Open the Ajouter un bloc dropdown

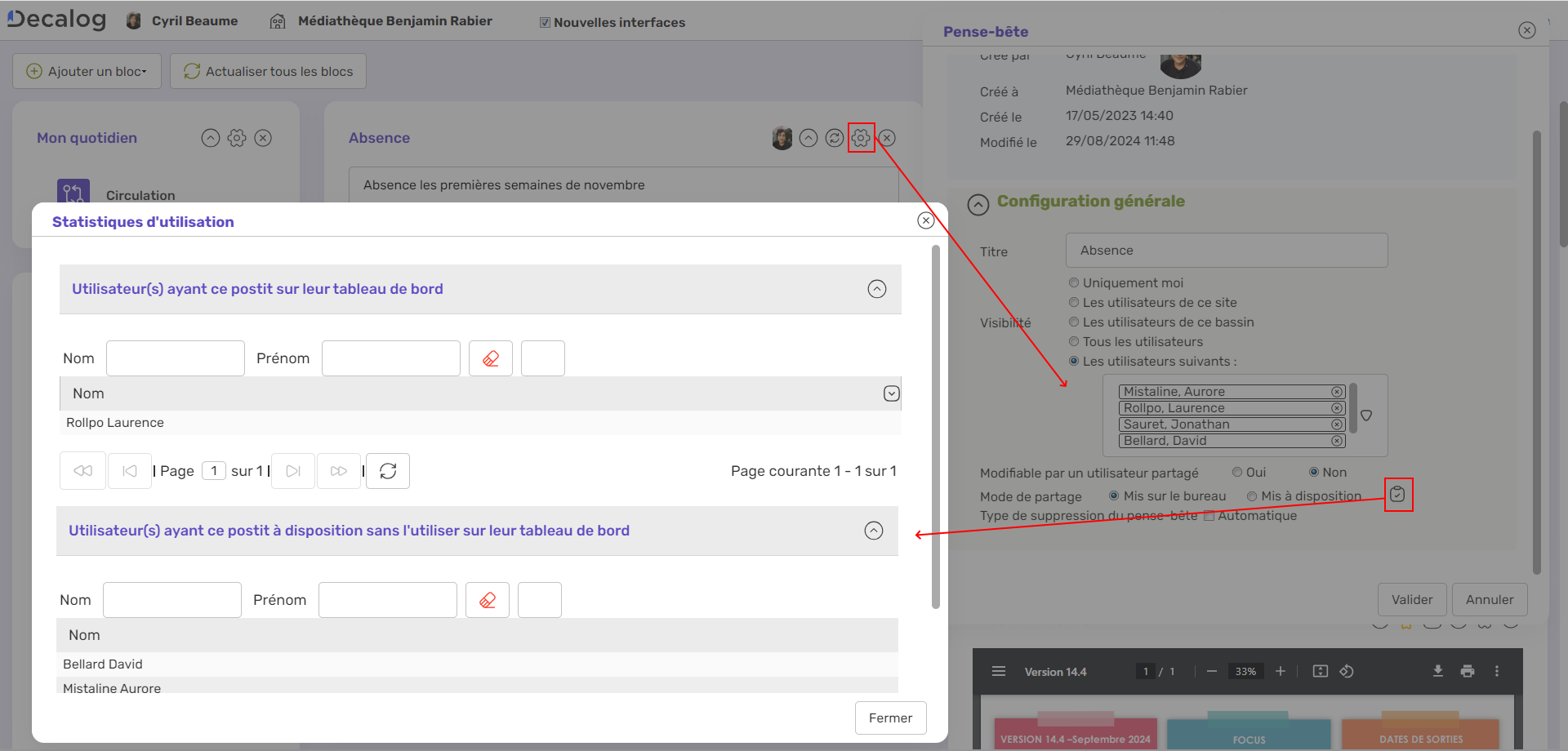pyautogui.click(x=87, y=71)
